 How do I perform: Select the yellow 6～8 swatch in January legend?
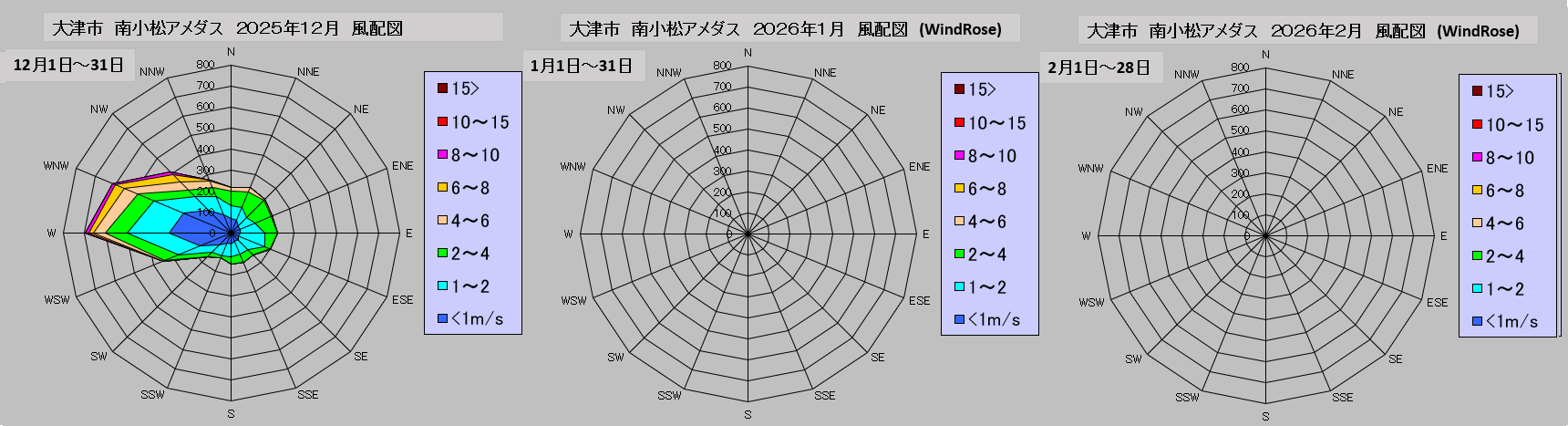point(959,189)
